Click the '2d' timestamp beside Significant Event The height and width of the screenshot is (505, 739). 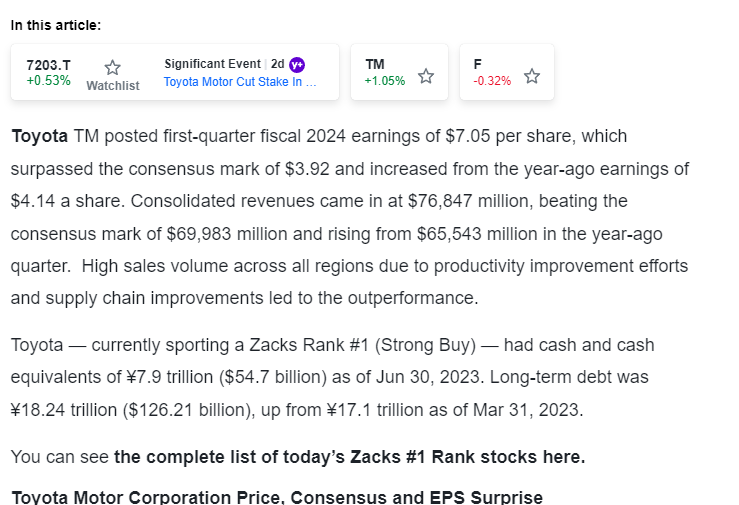pos(278,64)
